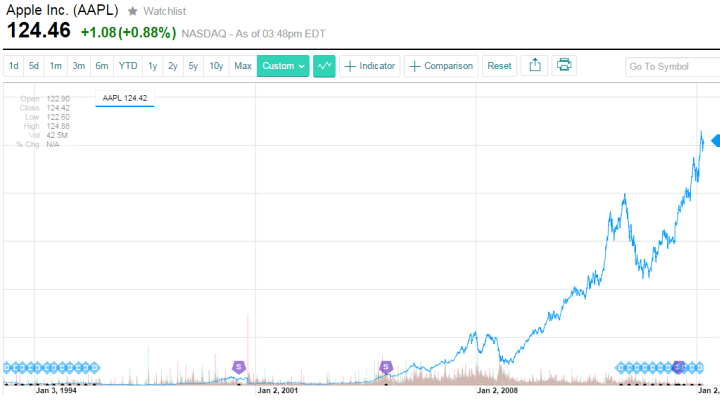This screenshot has height=403, width=720.
Task: Click the Watchlist star icon
Action: (132, 11)
